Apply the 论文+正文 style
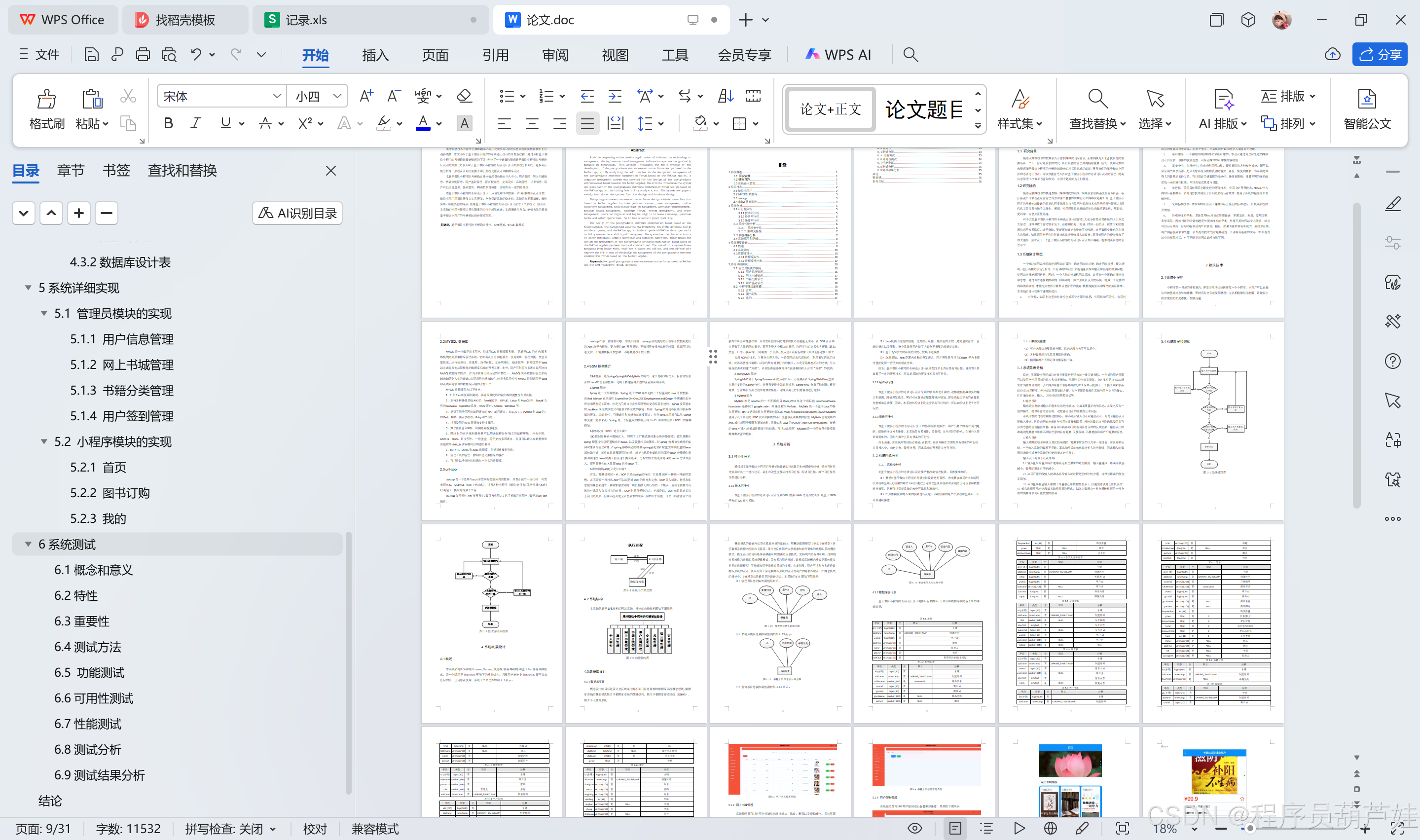Image resolution: width=1420 pixels, height=840 pixels. 830,109
